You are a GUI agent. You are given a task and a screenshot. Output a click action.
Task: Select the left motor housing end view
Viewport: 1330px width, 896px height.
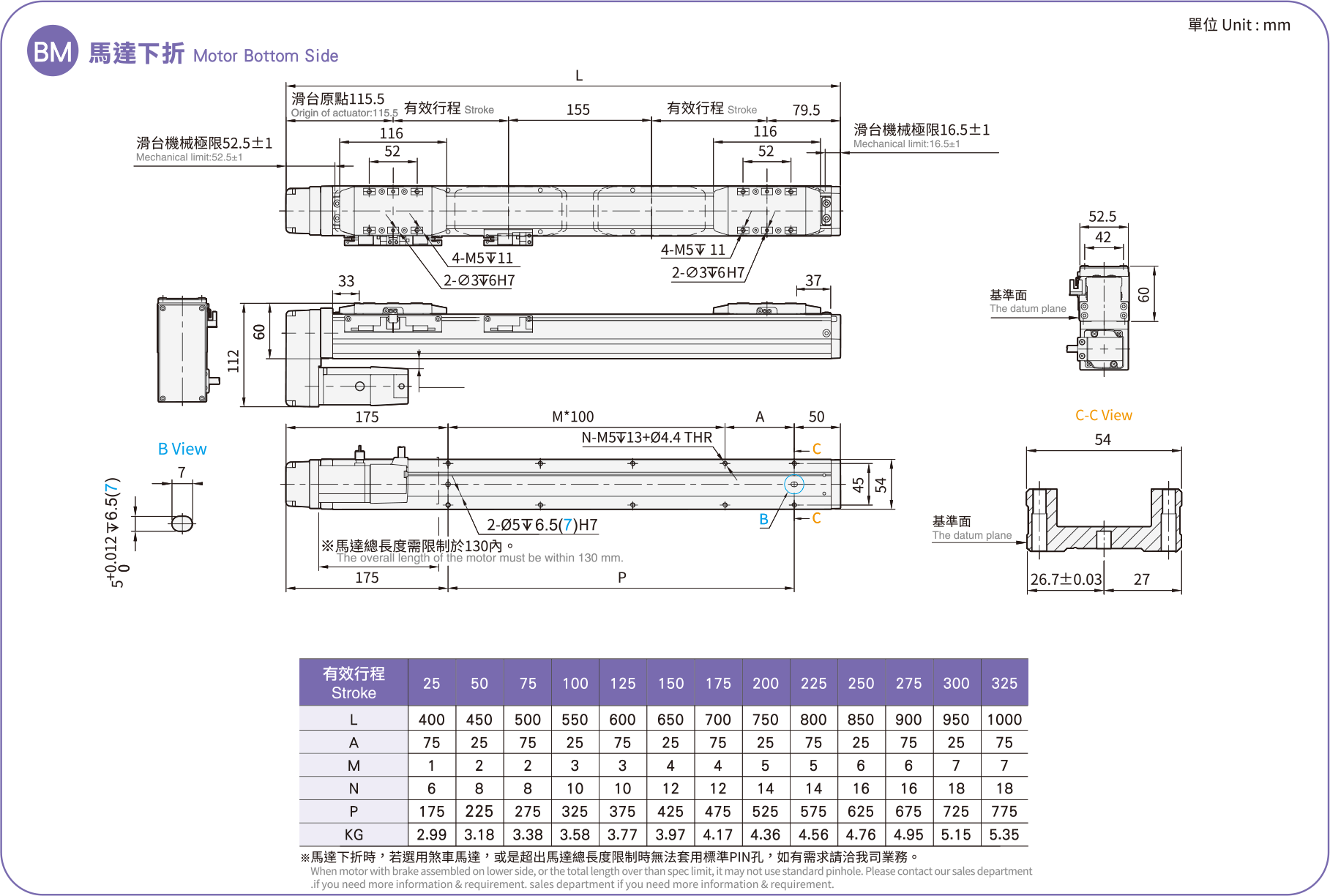point(184,350)
